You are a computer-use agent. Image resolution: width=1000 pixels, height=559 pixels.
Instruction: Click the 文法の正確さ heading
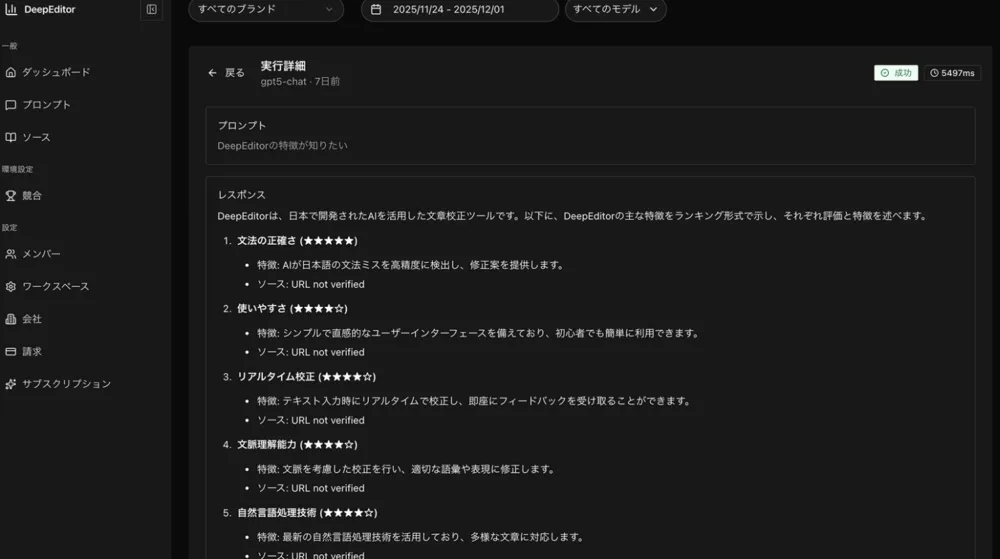point(297,240)
